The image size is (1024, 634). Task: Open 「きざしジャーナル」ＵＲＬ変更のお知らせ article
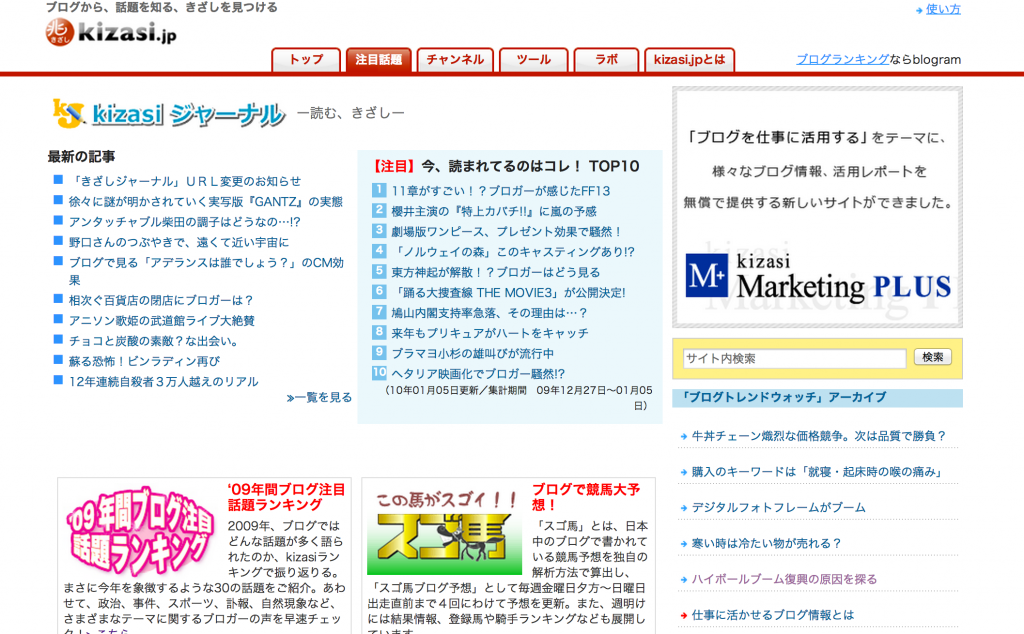pos(185,182)
